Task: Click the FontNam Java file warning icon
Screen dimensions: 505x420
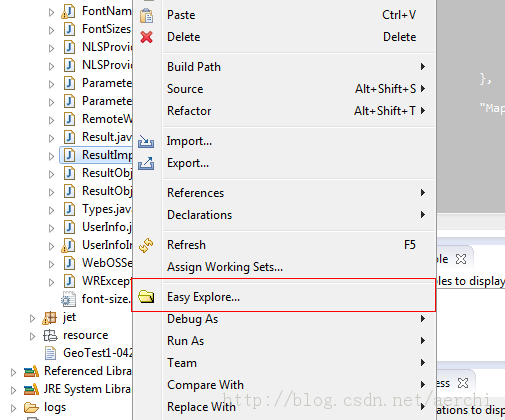Action: point(68,11)
